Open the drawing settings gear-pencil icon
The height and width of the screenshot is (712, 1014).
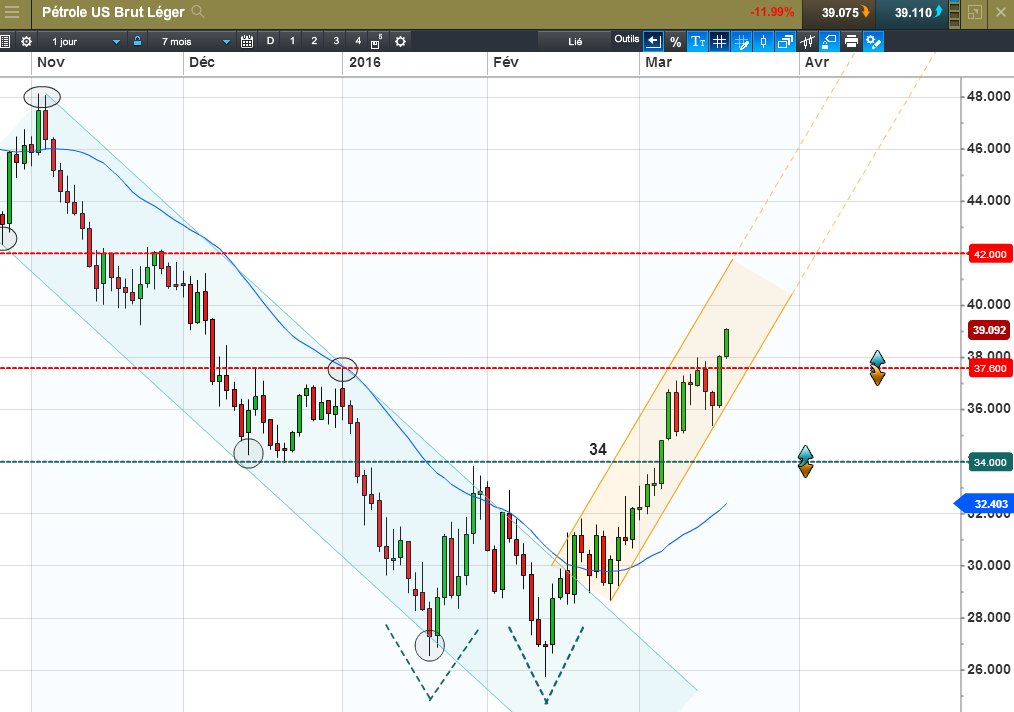874,41
